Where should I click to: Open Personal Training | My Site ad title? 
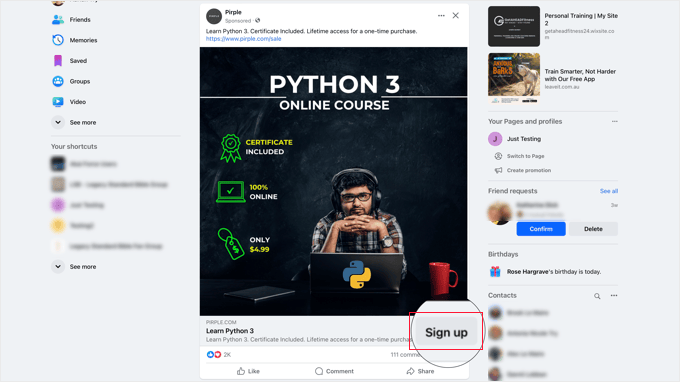tap(581, 19)
